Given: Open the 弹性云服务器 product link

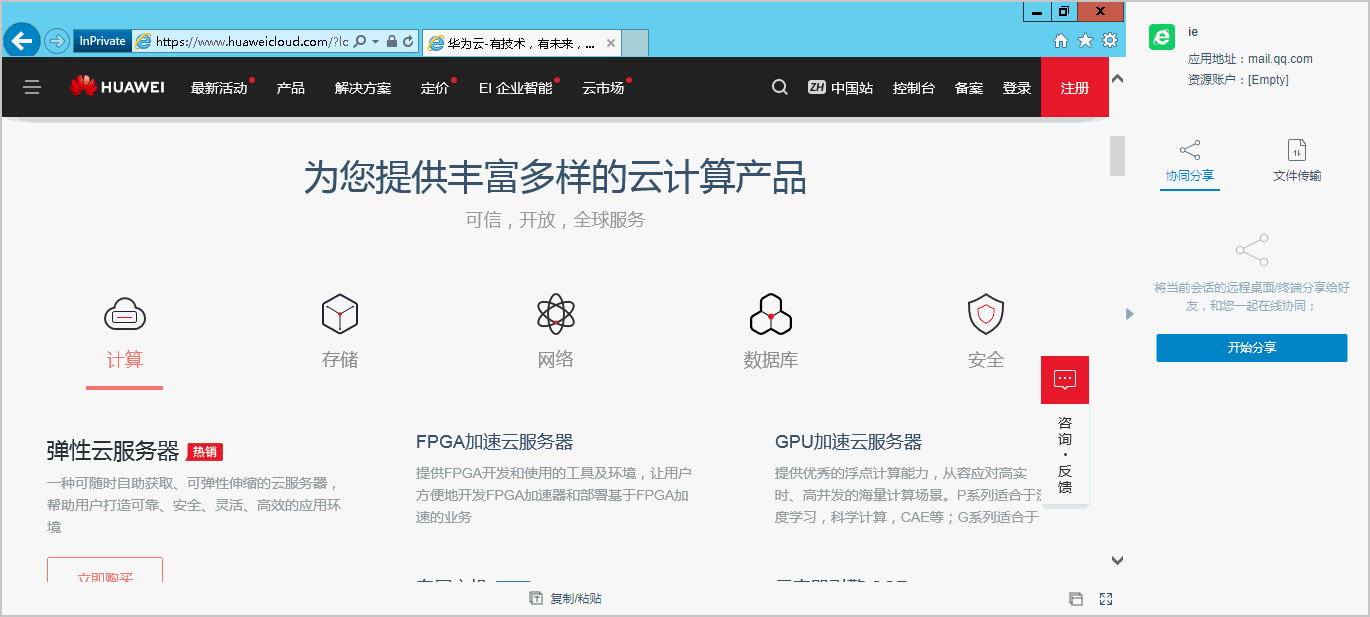Looking at the screenshot, I should 113,452.
